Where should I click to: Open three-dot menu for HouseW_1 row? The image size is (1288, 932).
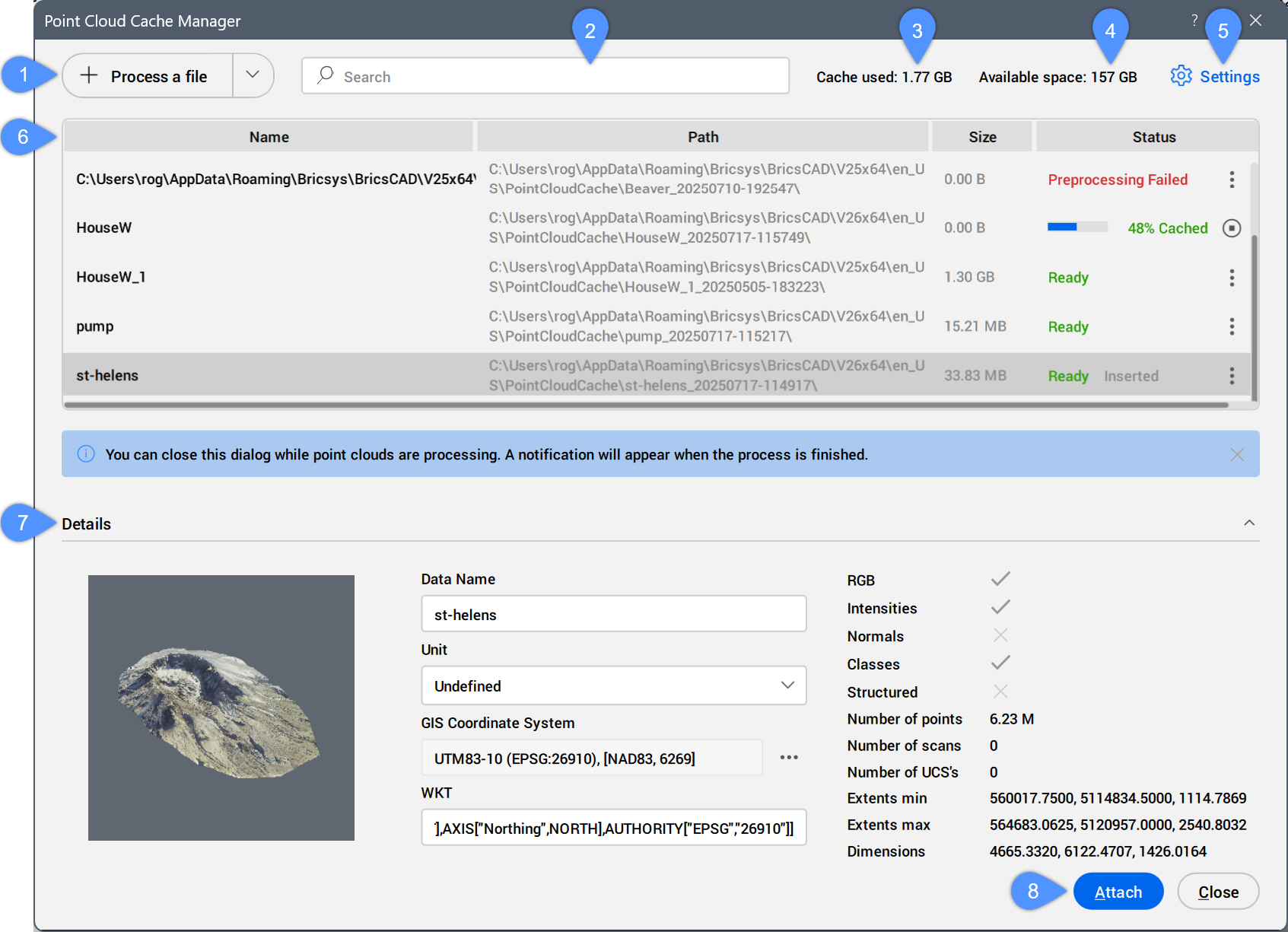[x=1231, y=278]
